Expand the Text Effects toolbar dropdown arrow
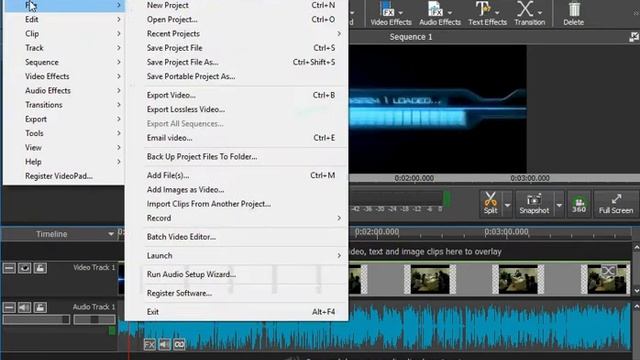640x360 pixels. [497, 12]
